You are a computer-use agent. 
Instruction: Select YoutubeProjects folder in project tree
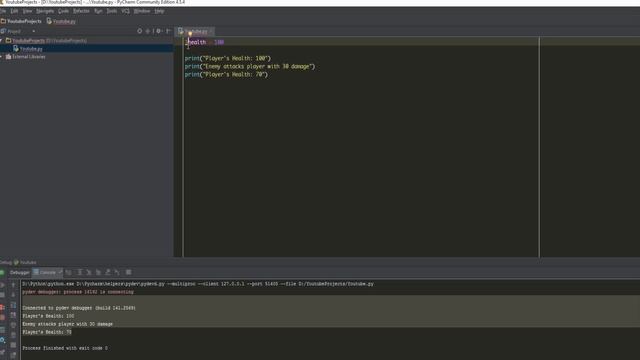(46, 40)
